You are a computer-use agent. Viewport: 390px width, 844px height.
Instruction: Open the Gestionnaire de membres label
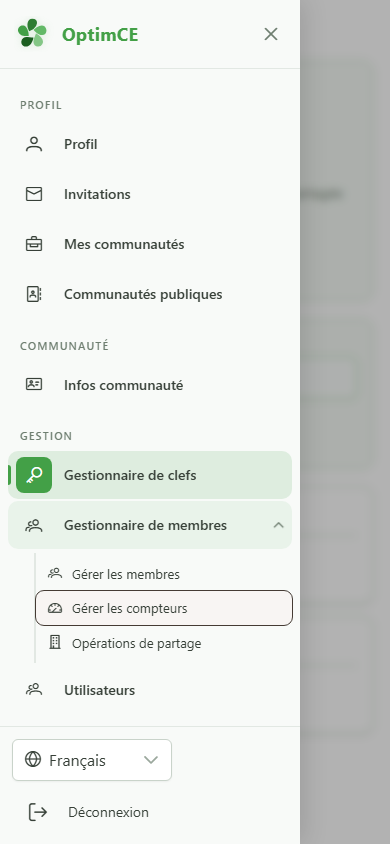click(x=145, y=525)
